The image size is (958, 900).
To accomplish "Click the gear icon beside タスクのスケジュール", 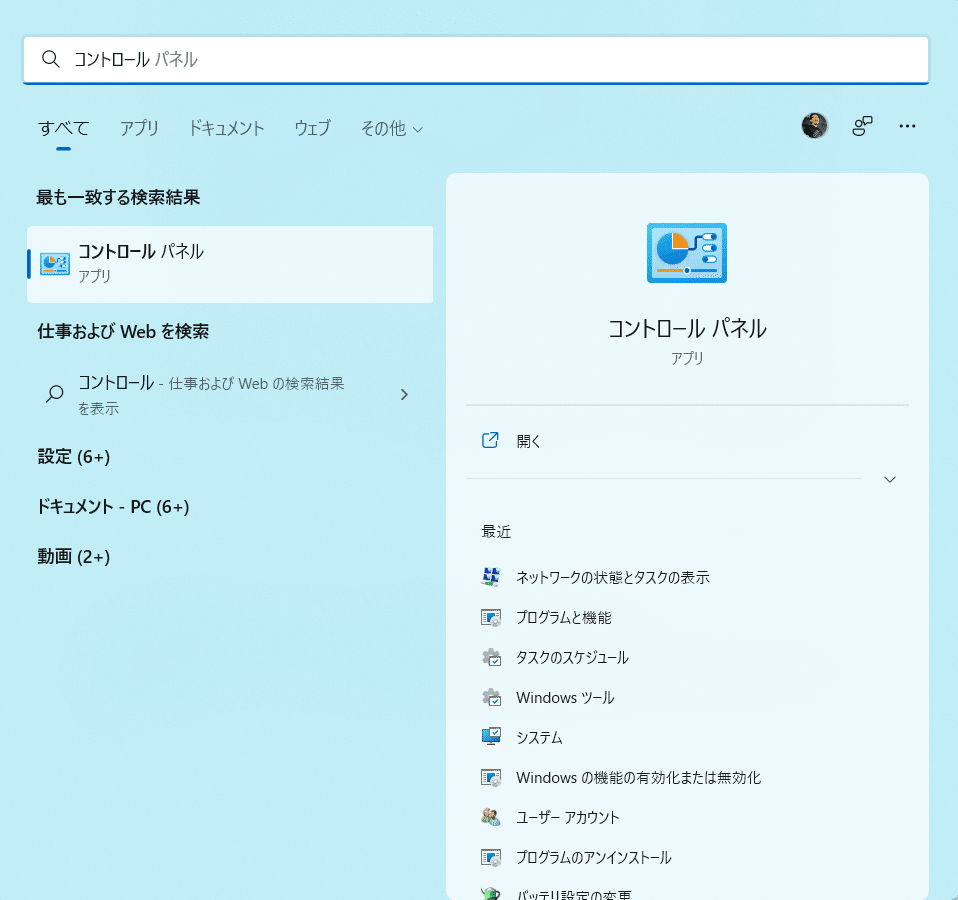I will coord(491,657).
